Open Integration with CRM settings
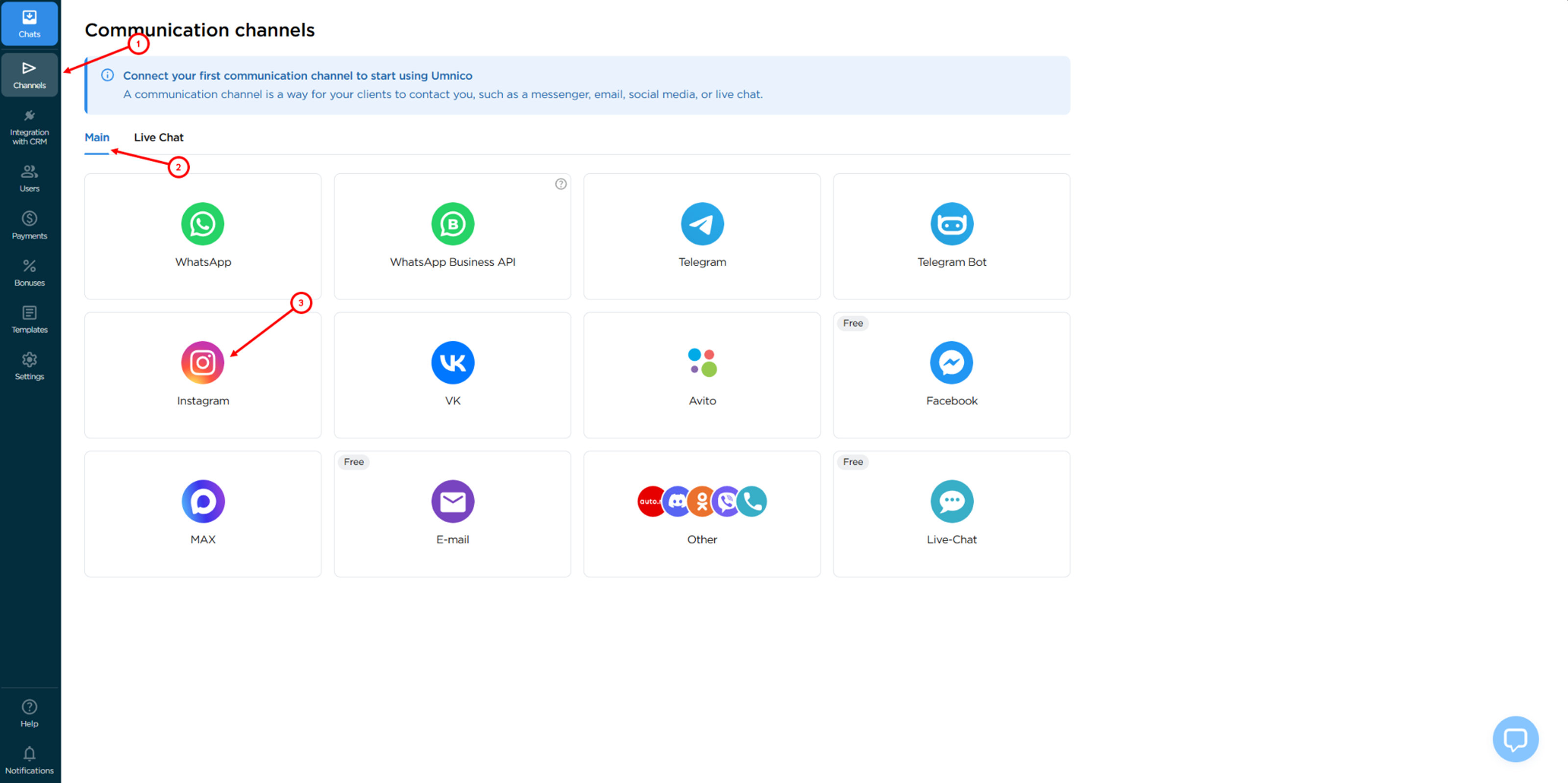 tap(29, 126)
